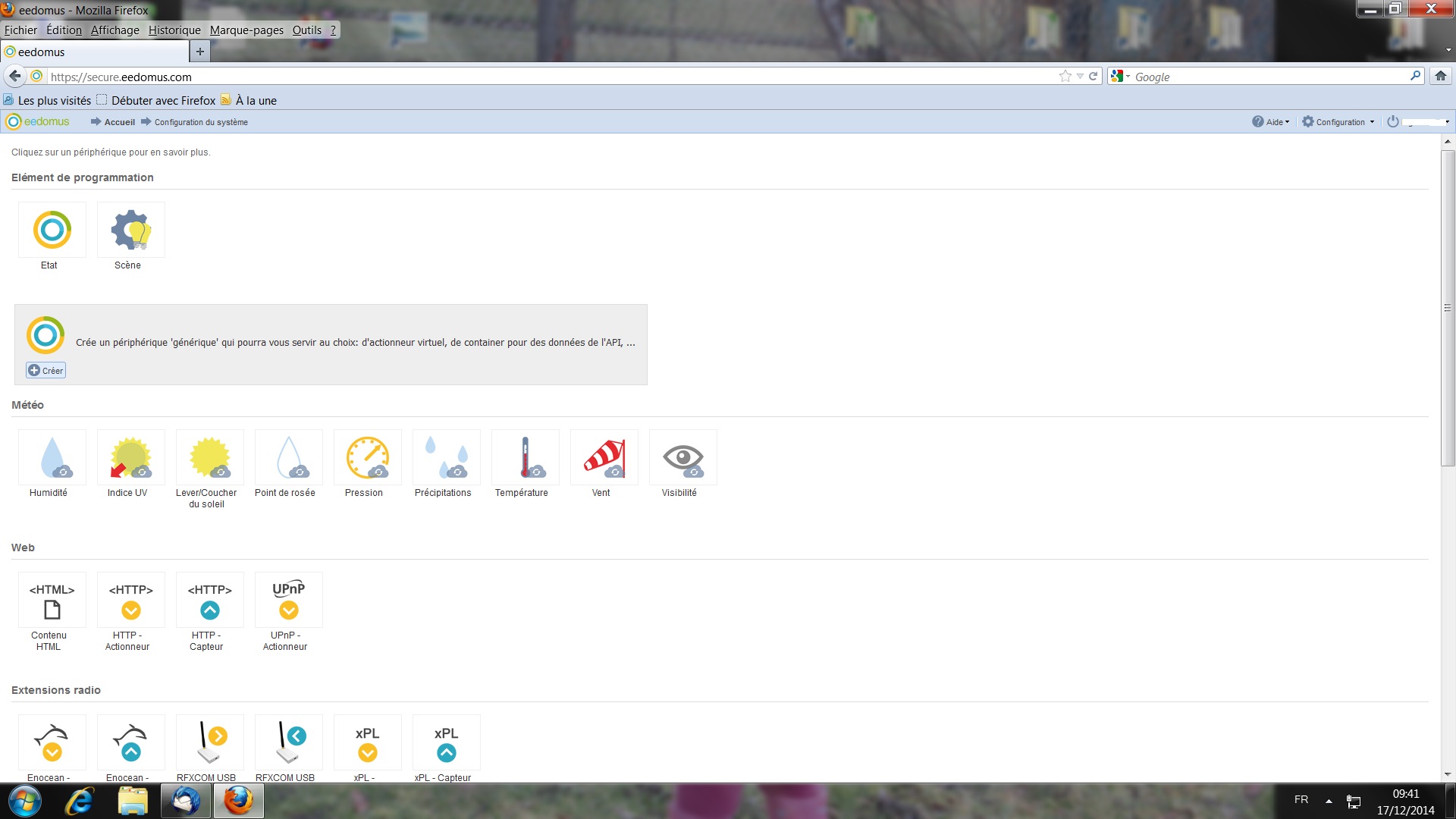Viewport: 1456px width, 819px height.
Task: Open Windows Explorer folder from taskbar
Action: (133, 801)
